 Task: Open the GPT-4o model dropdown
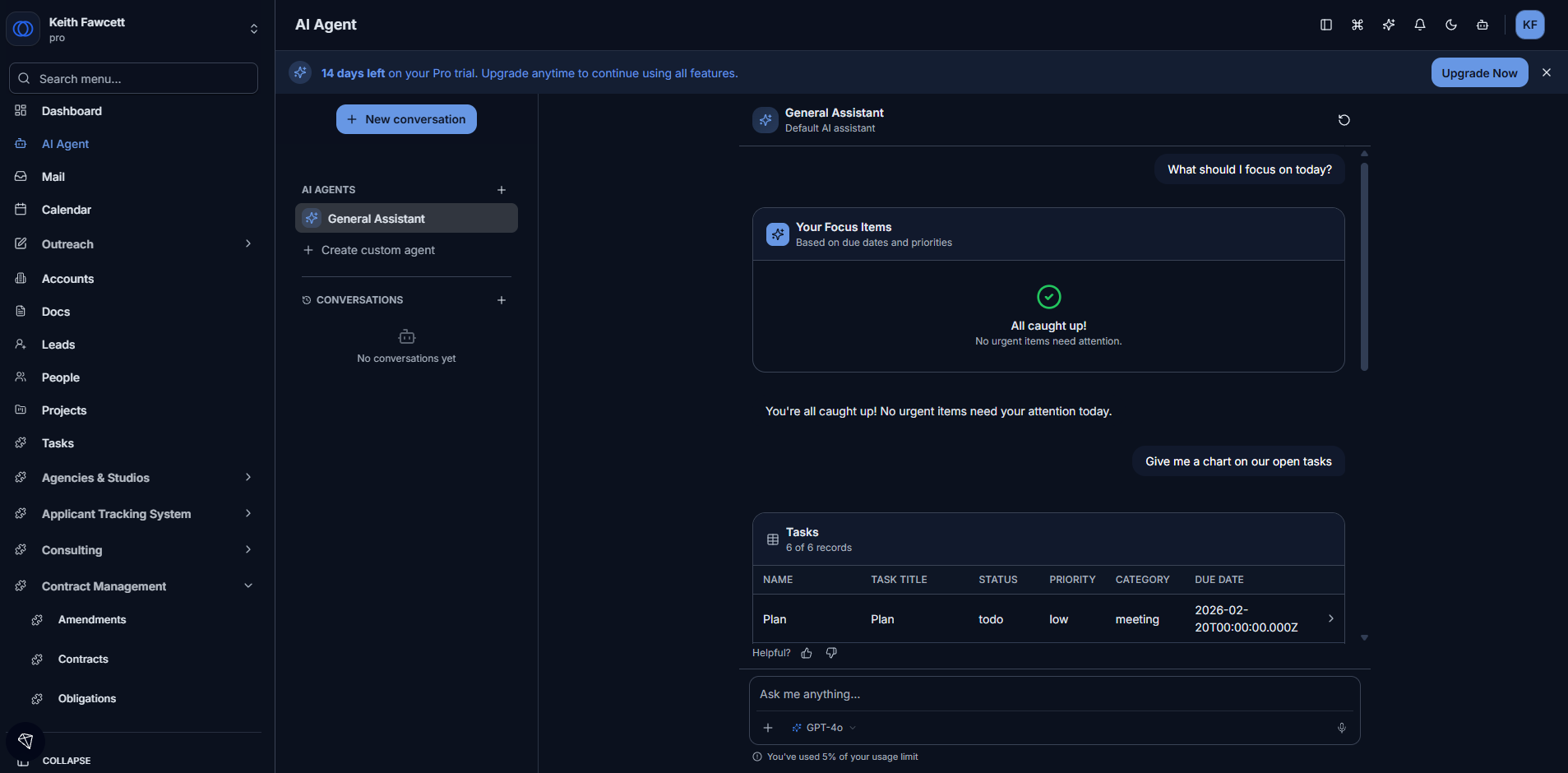click(x=825, y=727)
